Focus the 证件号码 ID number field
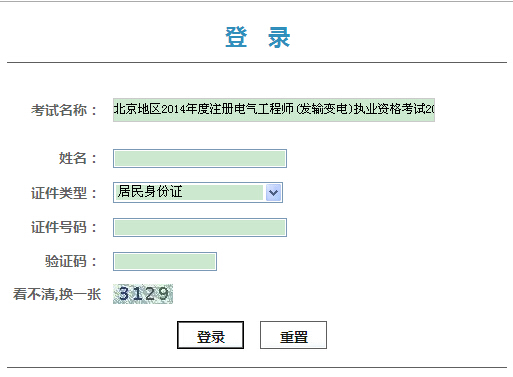This screenshot has width=513, height=377. 200,227
